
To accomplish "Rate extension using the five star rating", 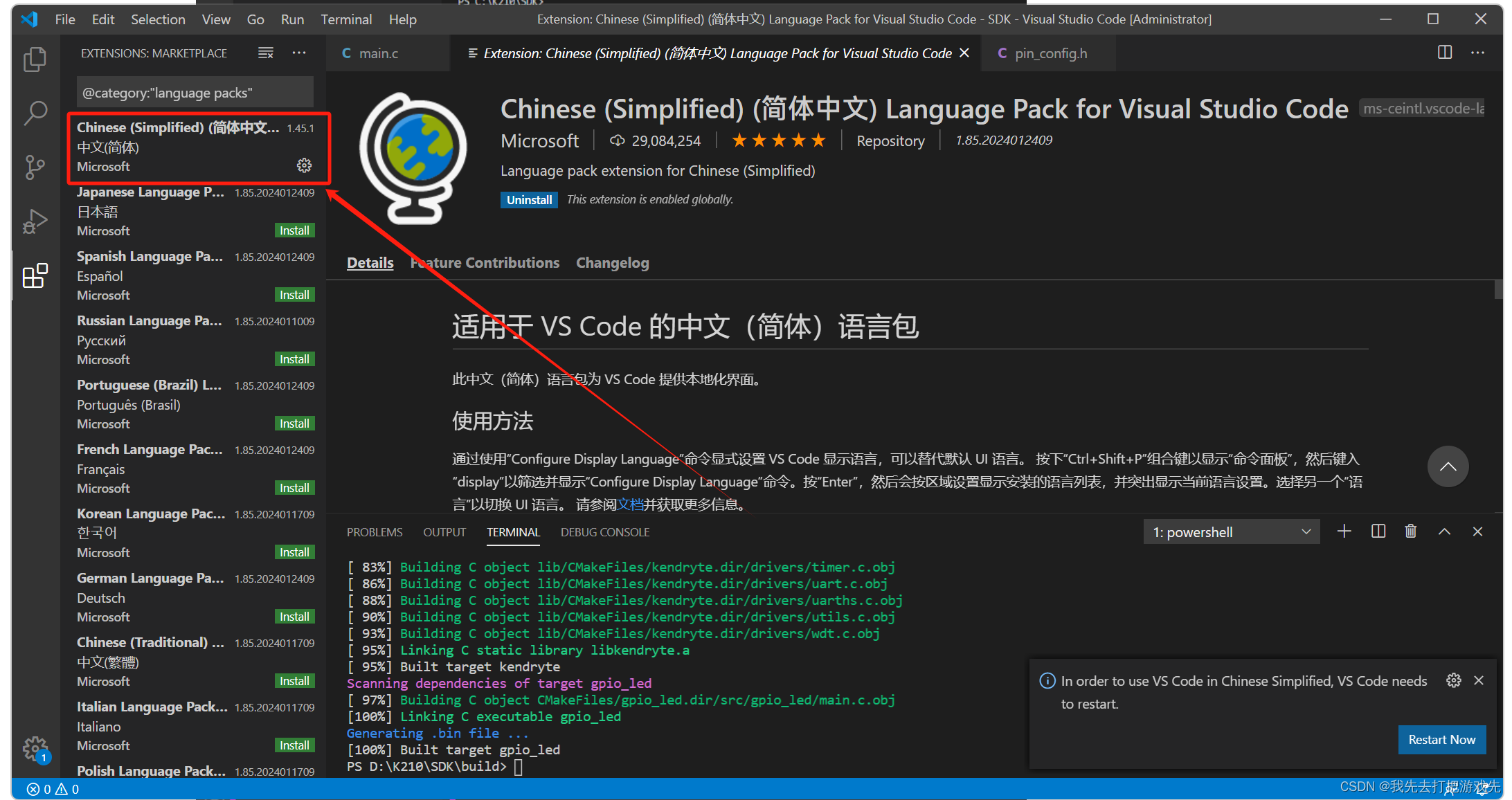I will point(779,140).
